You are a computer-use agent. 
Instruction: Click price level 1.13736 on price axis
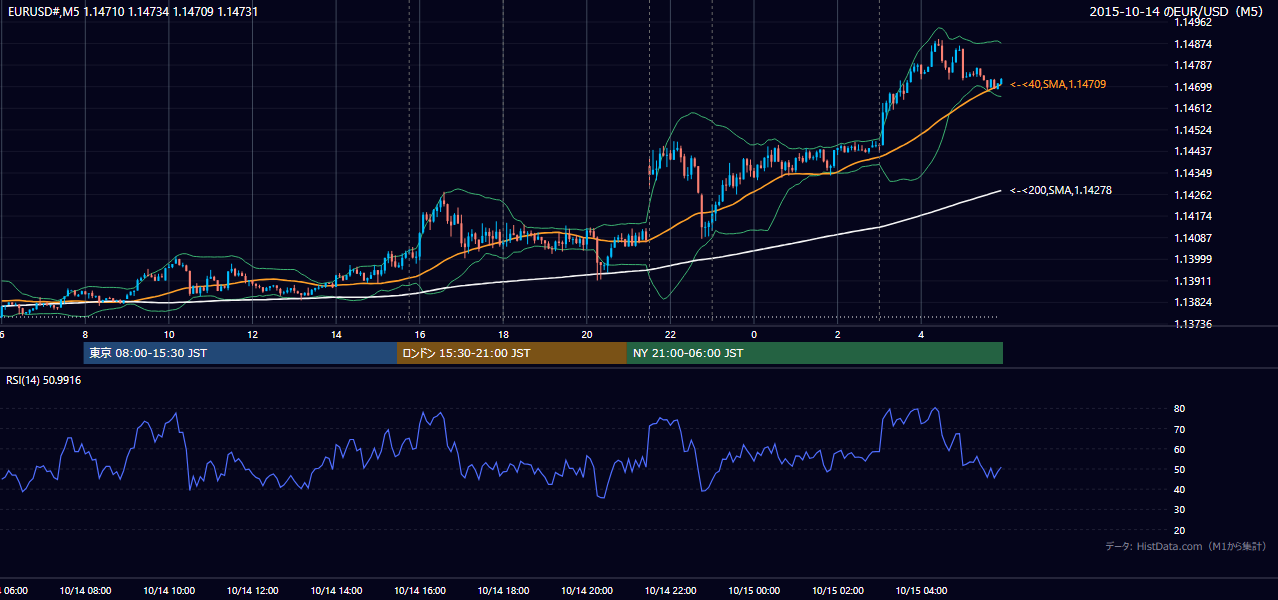click(x=1192, y=324)
